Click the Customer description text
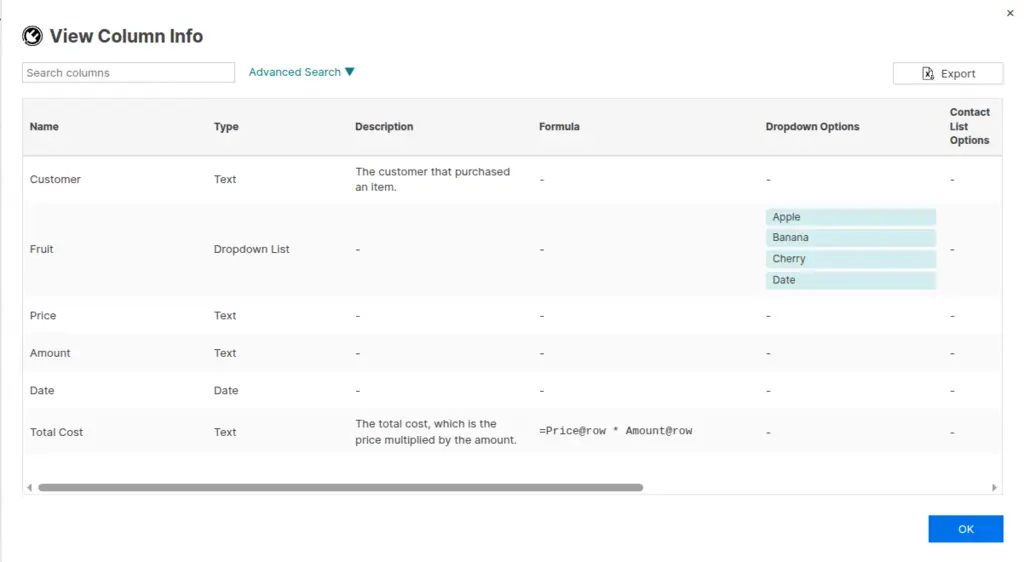Screen dimensions: 1024x562 tap(432, 180)
